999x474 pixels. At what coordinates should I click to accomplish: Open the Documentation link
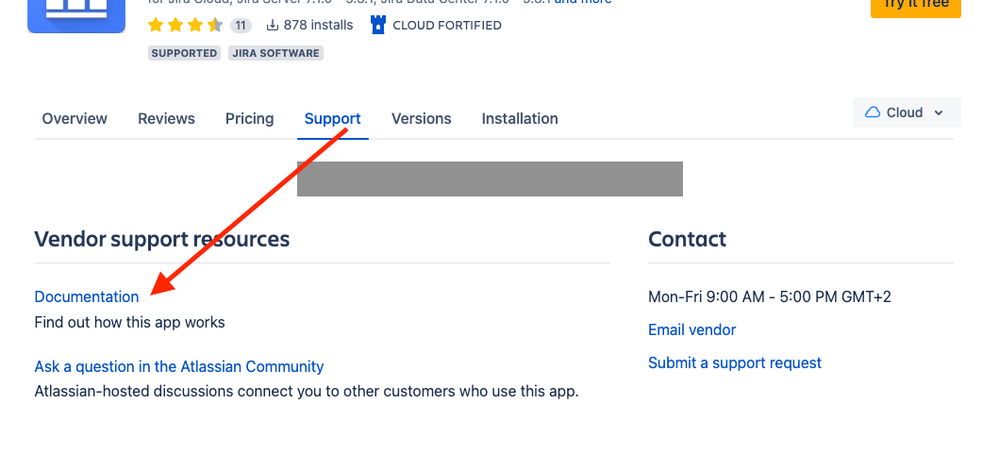click(87, 297)
